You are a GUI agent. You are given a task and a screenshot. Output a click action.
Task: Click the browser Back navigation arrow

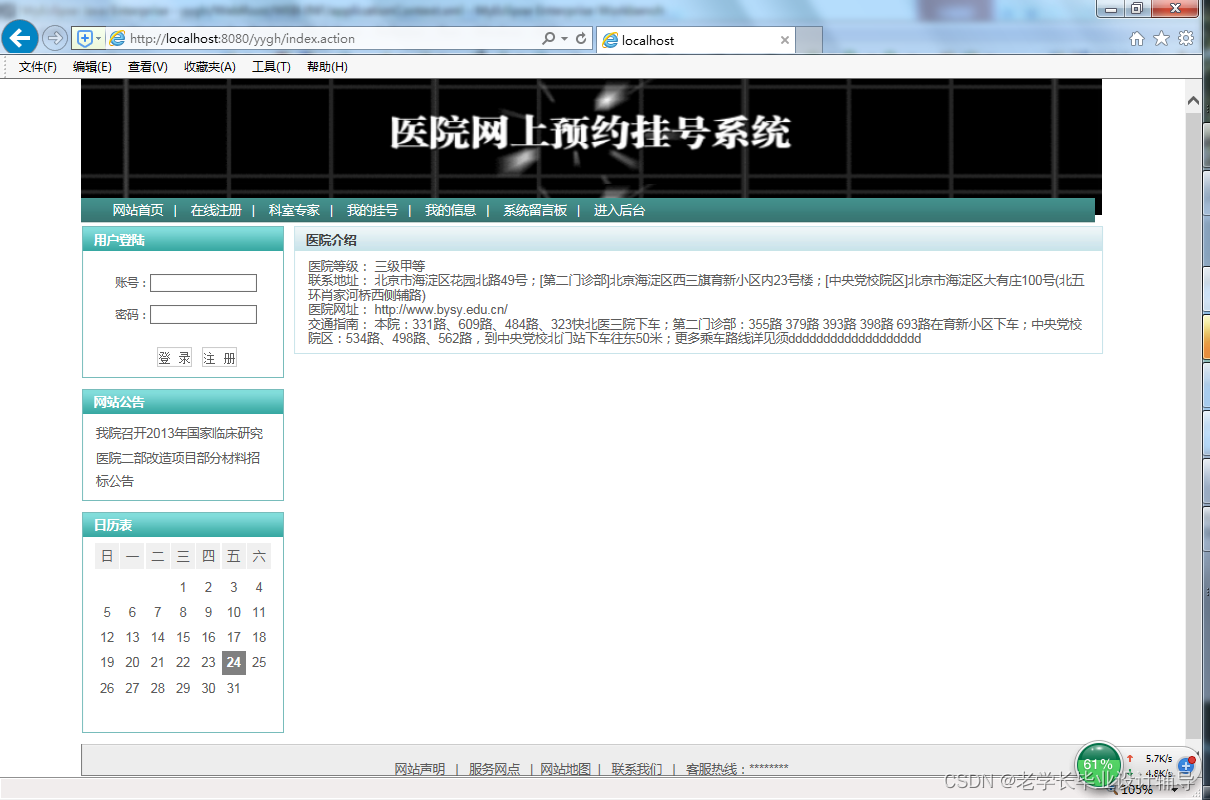[20, 38]
